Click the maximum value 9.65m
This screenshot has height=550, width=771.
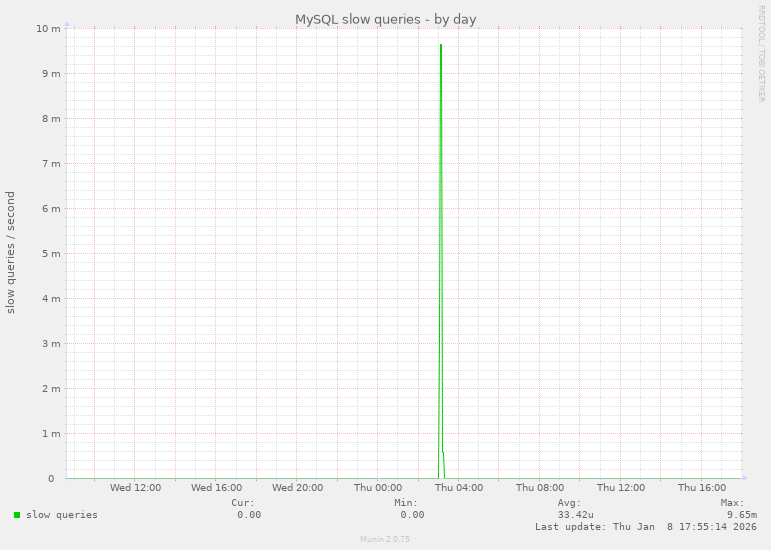(x=741, y=515)
